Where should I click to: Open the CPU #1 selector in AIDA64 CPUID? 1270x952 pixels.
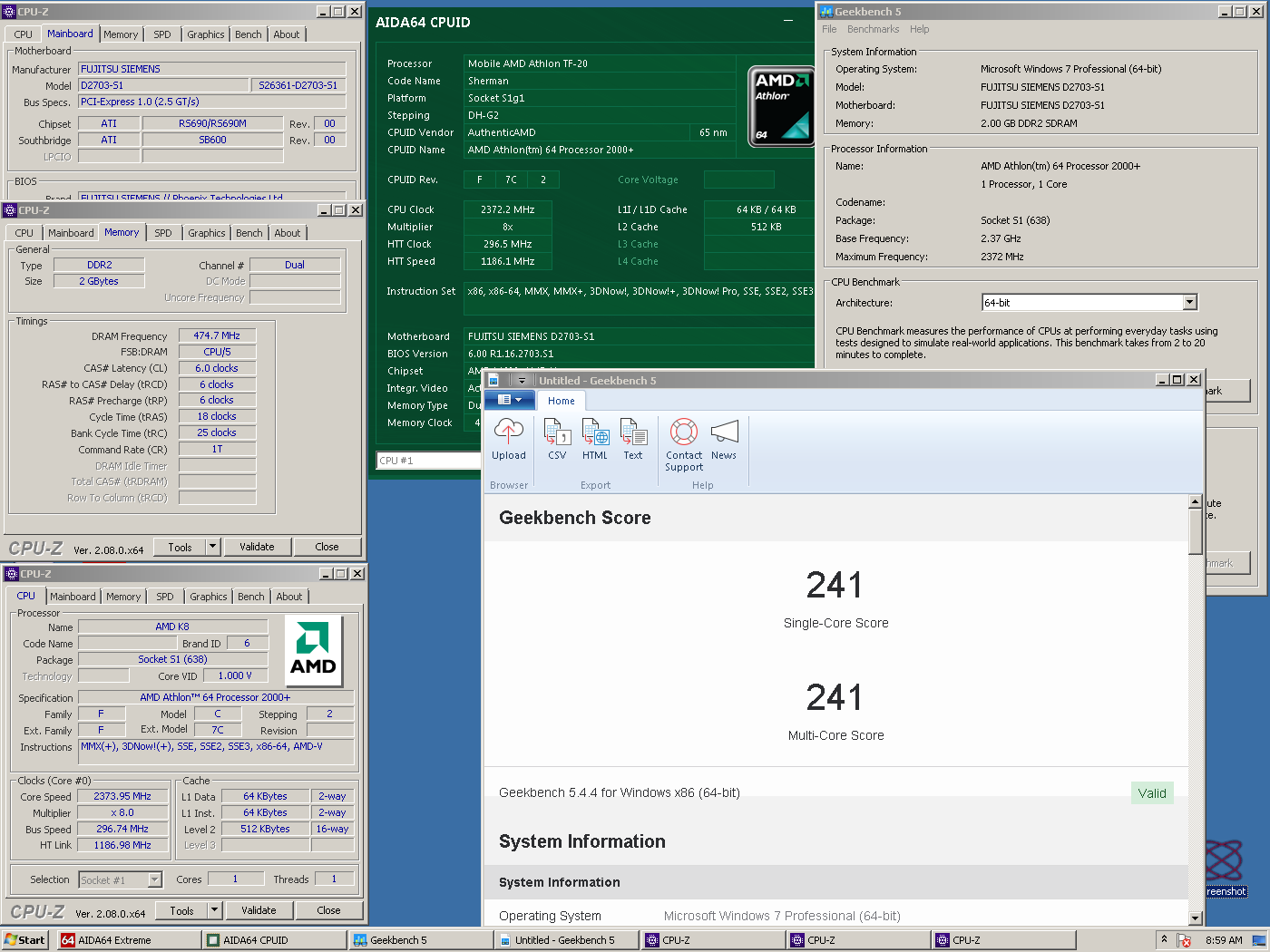(x=428, y=461)
